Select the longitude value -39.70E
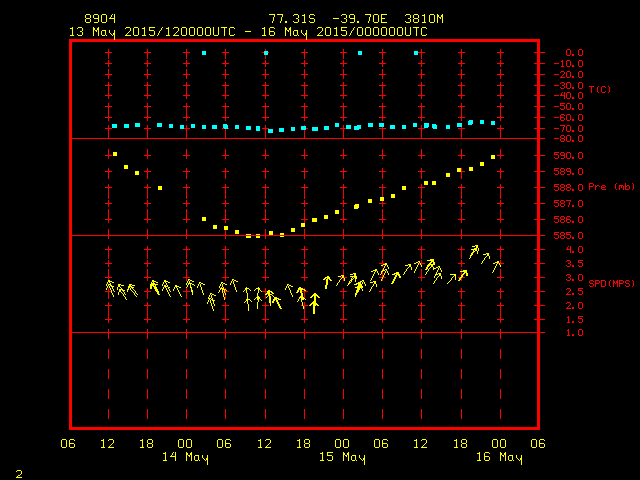The height and width of the screenshot is (480, 640). coord(360,19)
